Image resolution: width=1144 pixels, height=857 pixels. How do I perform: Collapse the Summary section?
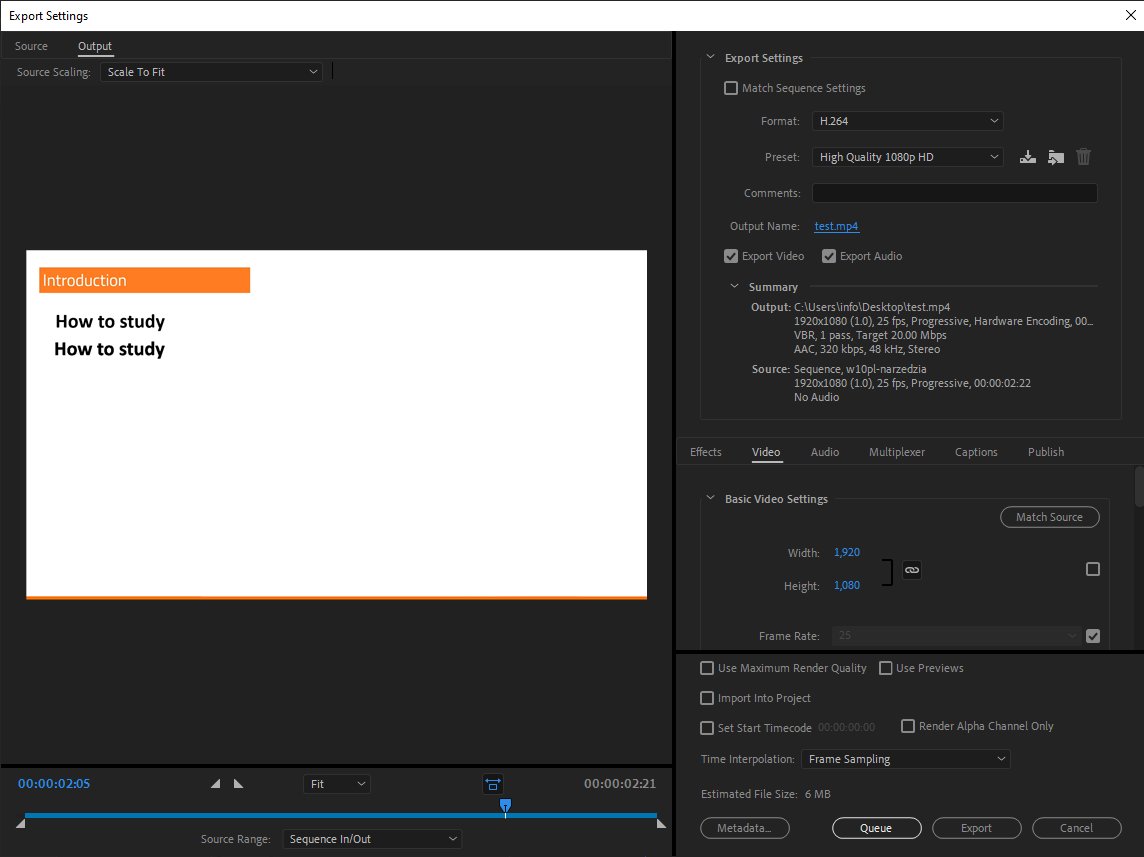click(734, 286)
